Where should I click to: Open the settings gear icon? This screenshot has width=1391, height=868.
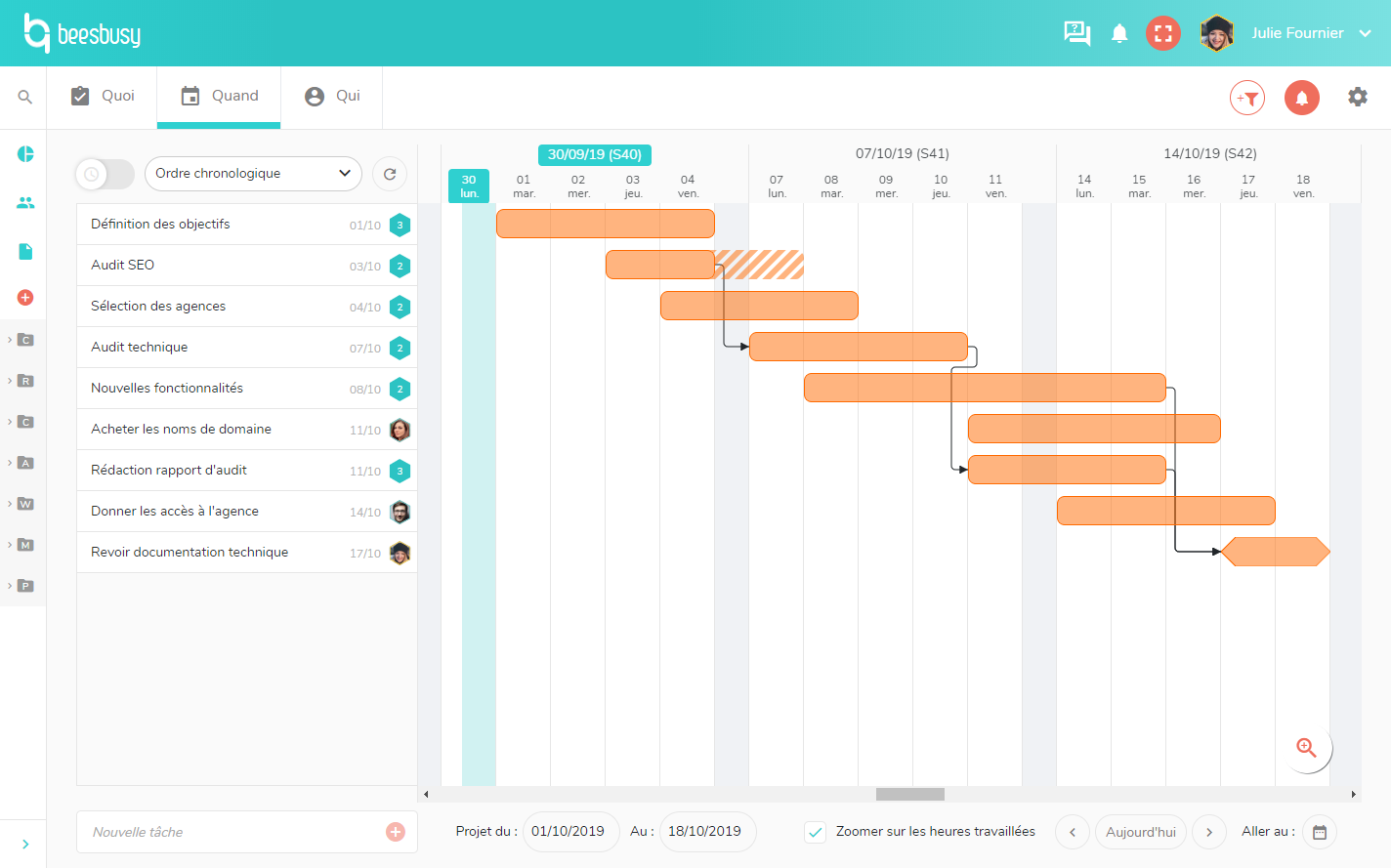point(1357,97)
